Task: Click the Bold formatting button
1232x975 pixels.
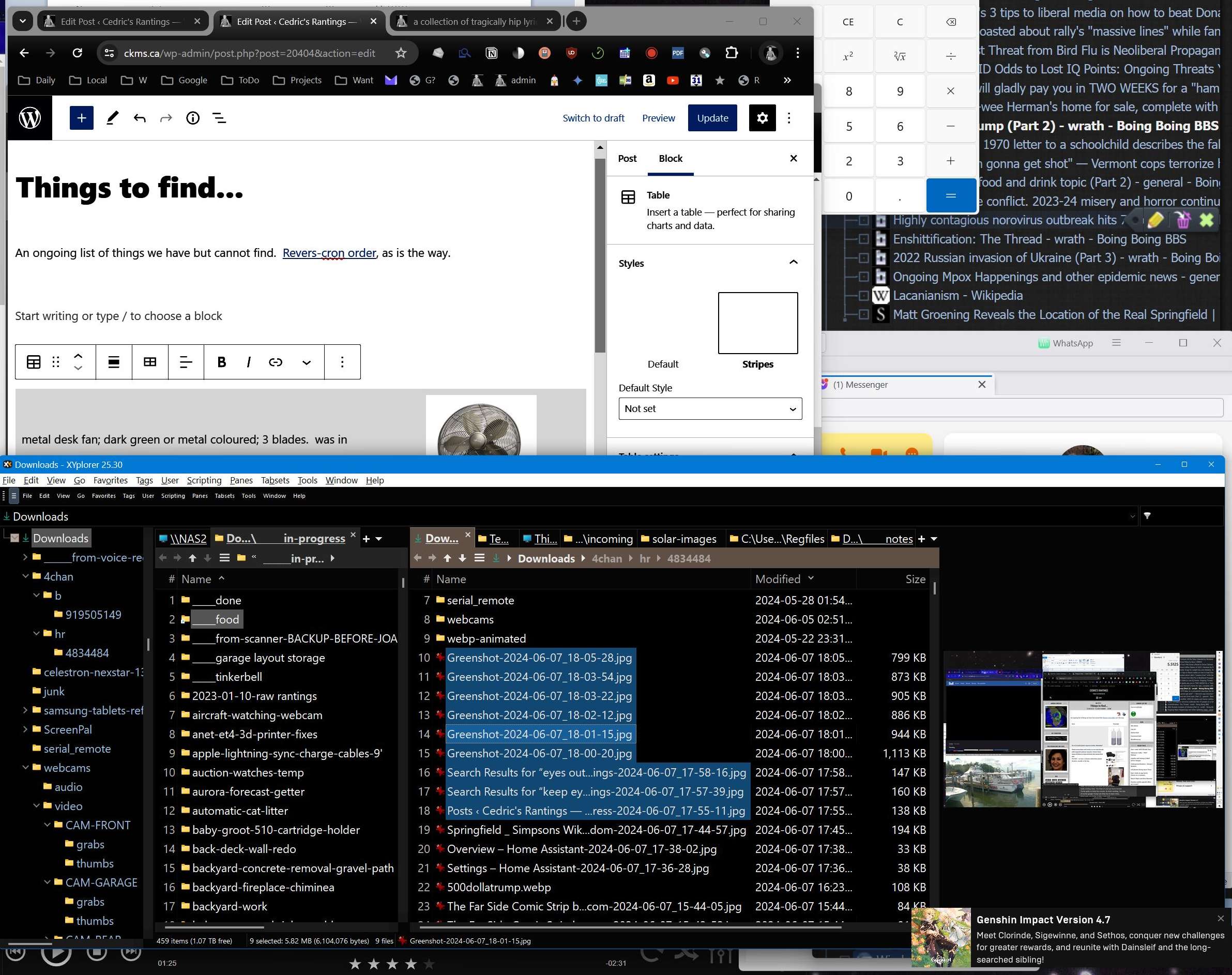Action: (x=221, y=362)
